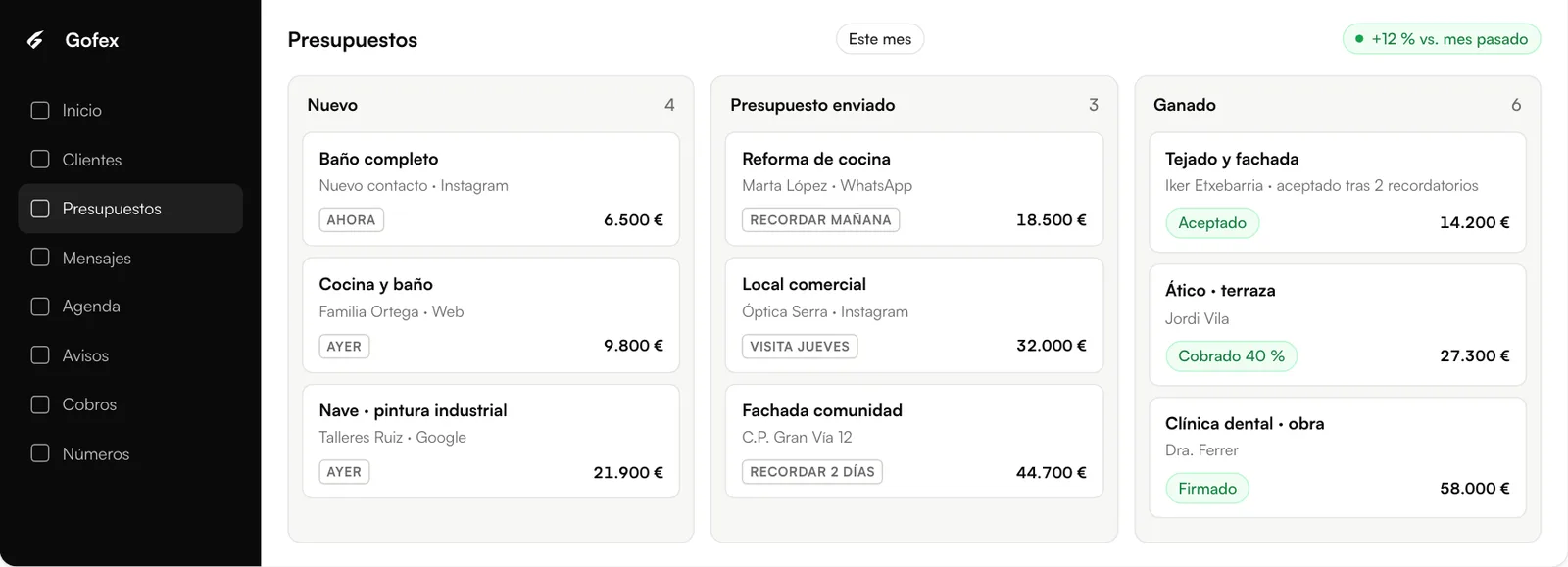Open the Agenda label
This screenshot has height=567, width=1568.
tap(91, 307)
